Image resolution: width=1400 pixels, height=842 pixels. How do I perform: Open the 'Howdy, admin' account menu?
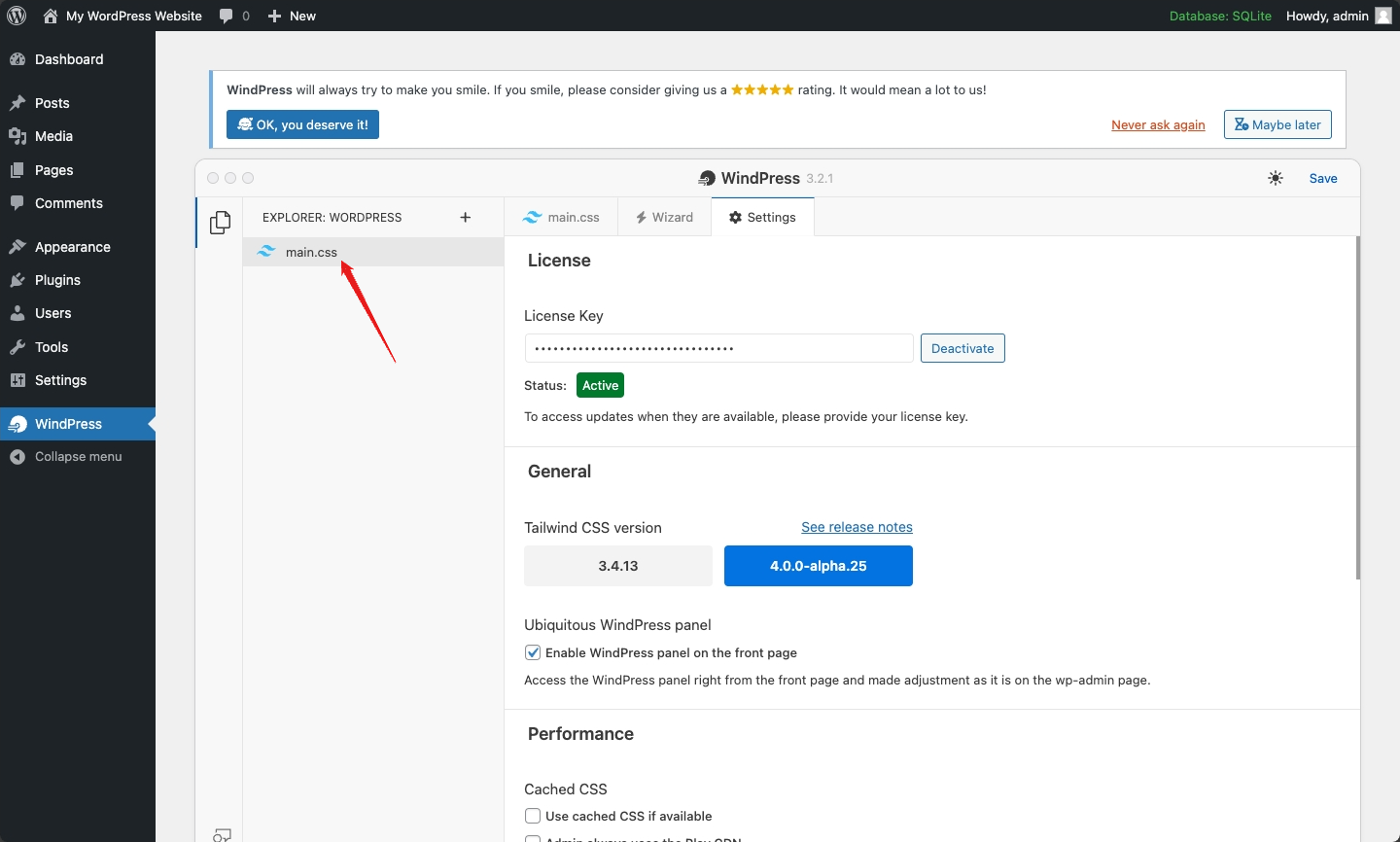coord(1327,16)
